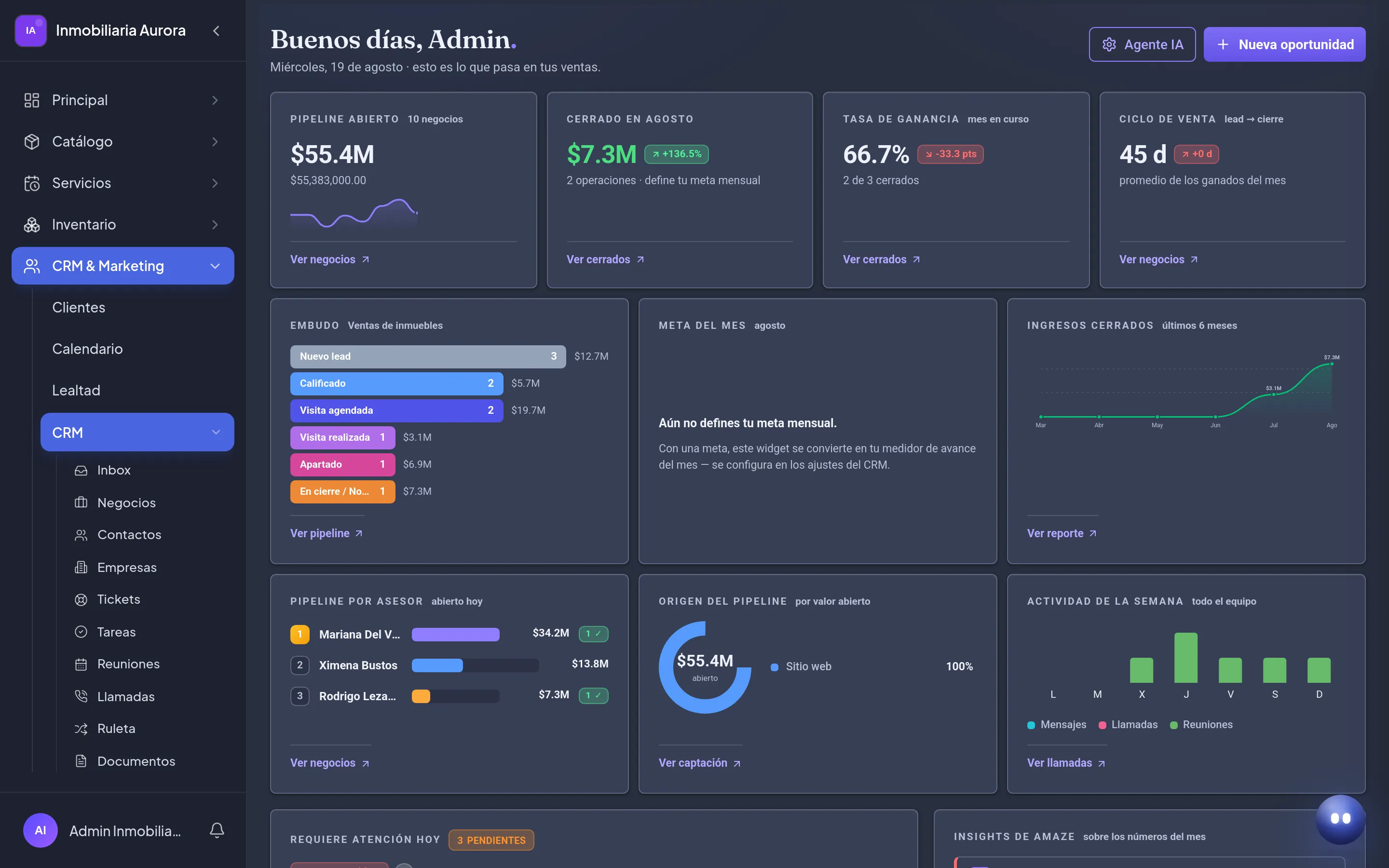Click the Reuniones legend item
This screenshot has height=868, width=1389.
[x=1201, y=724]
